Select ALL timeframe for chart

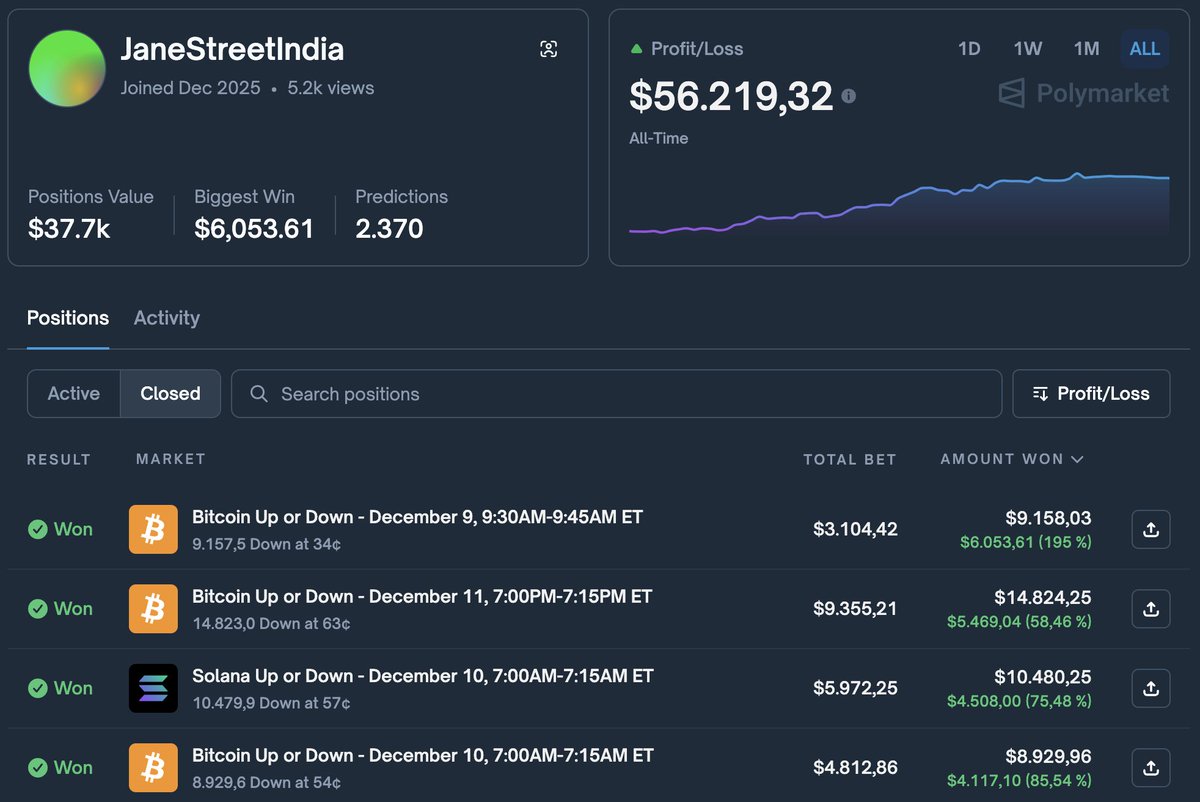pos(1144,49)
